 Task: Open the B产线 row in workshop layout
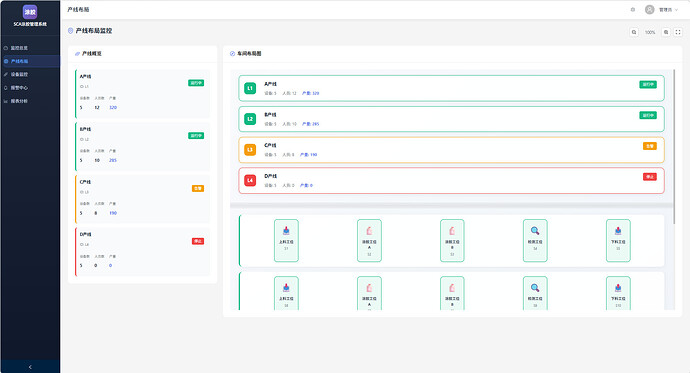(451, 119)
